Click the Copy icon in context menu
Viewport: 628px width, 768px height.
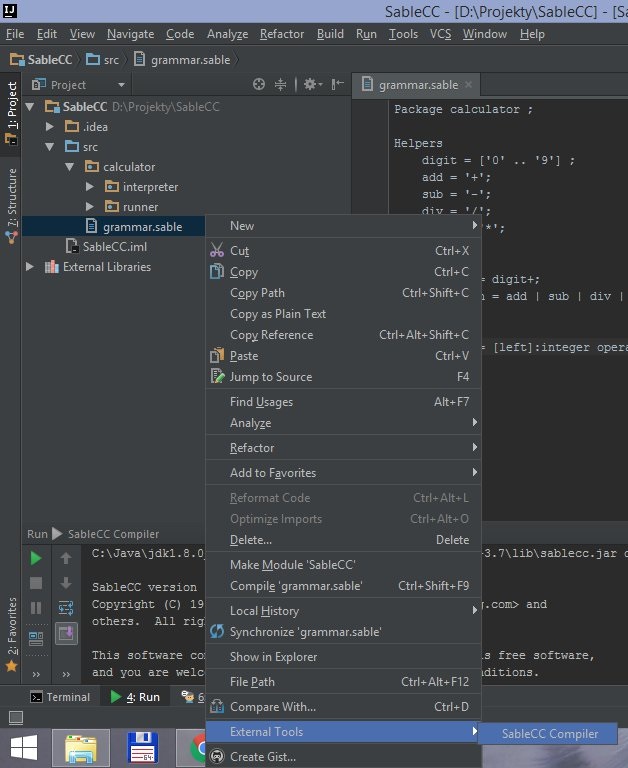217,271
